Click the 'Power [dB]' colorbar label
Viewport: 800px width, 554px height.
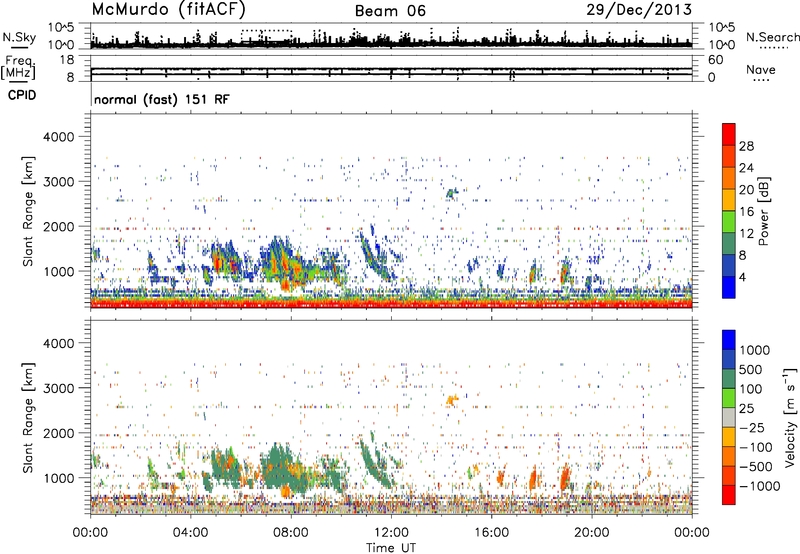click(x=763, y=211)
